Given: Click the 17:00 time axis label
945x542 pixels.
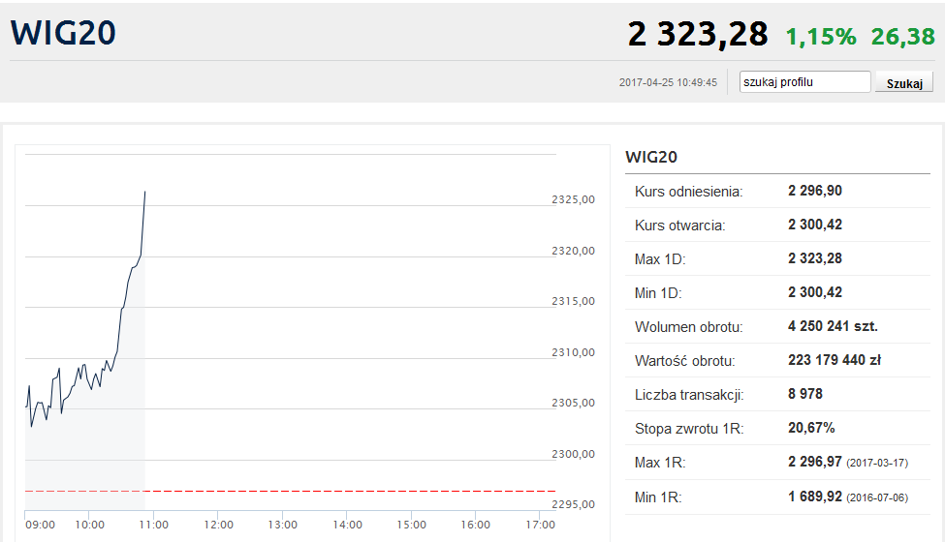Looking at the screenshot, I should click(x=540, y=525).
